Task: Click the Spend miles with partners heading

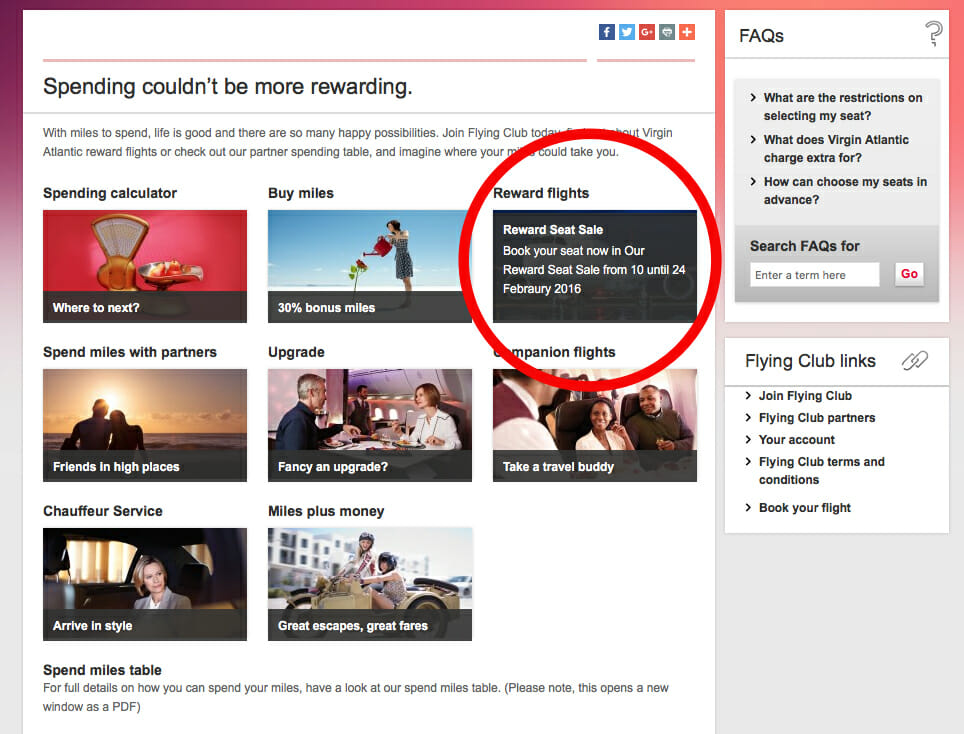Action: (x=130, y=352)
